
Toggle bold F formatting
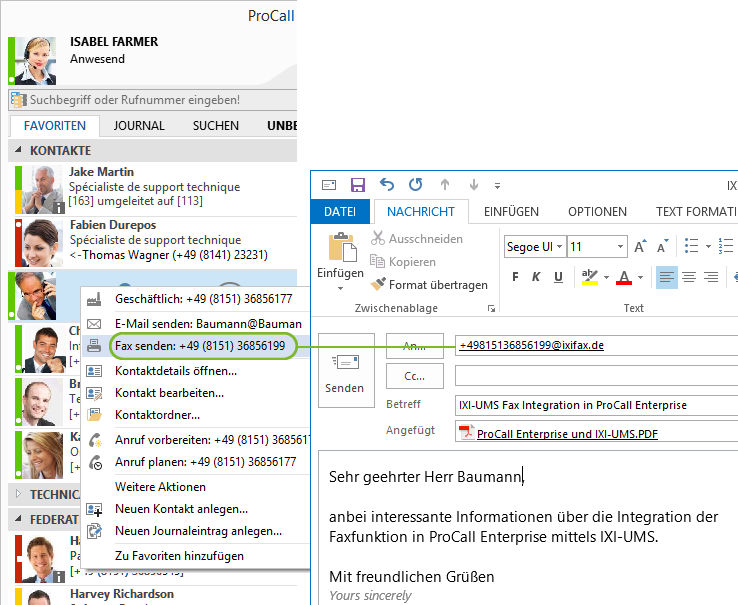point(515,277)
